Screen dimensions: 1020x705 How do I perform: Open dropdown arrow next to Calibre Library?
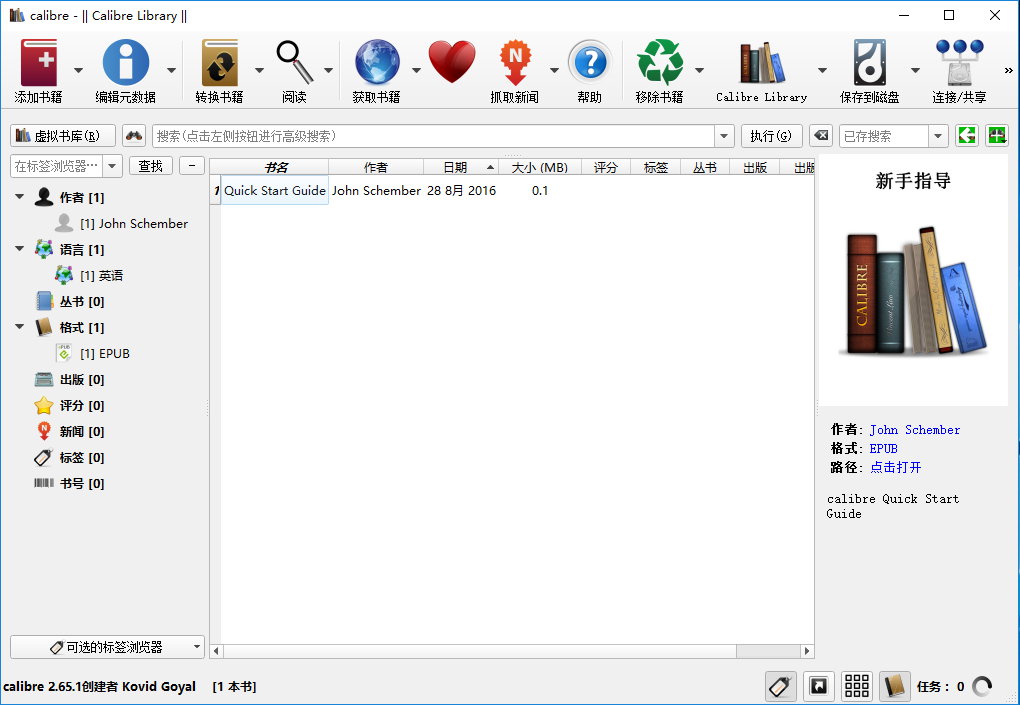[822, 70]
